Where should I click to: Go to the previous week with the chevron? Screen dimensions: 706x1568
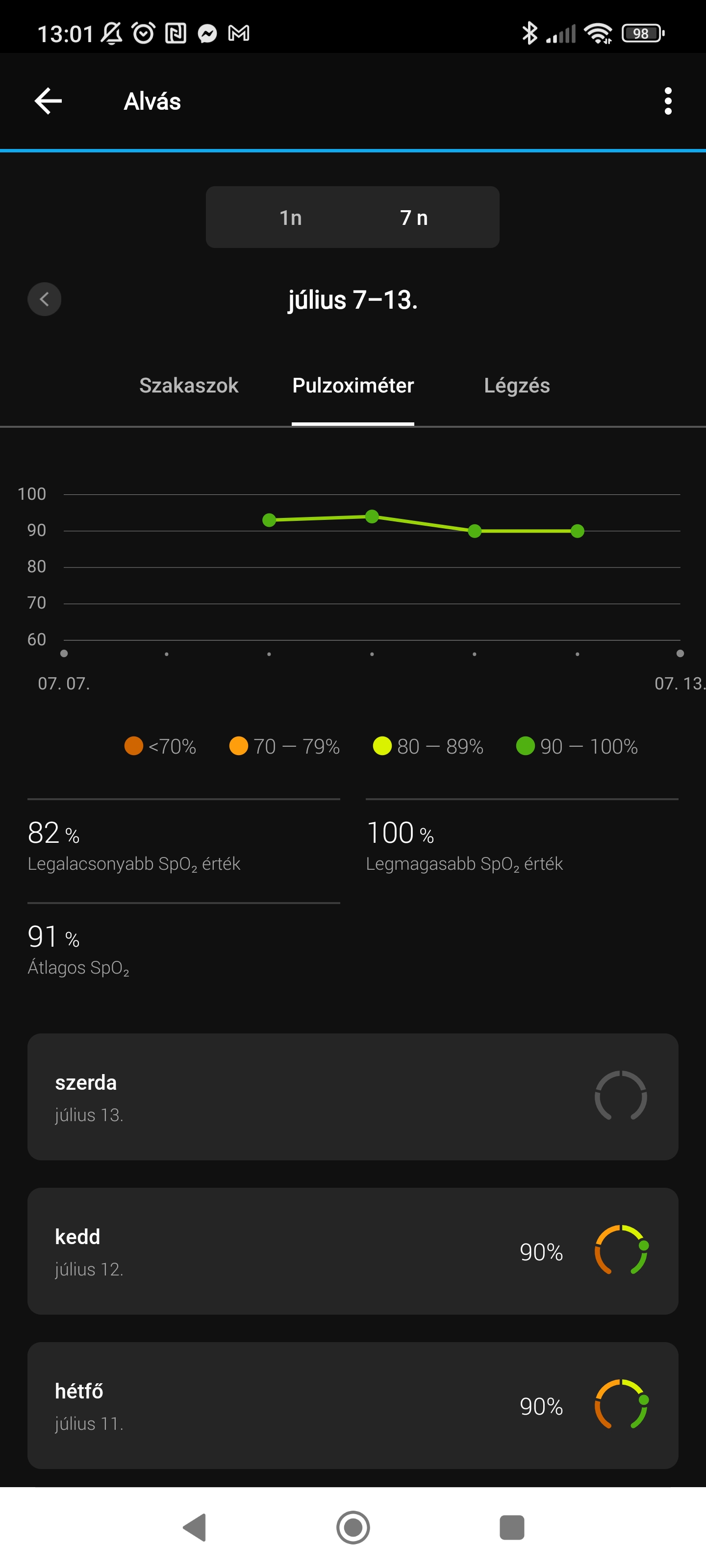point(45,299)
